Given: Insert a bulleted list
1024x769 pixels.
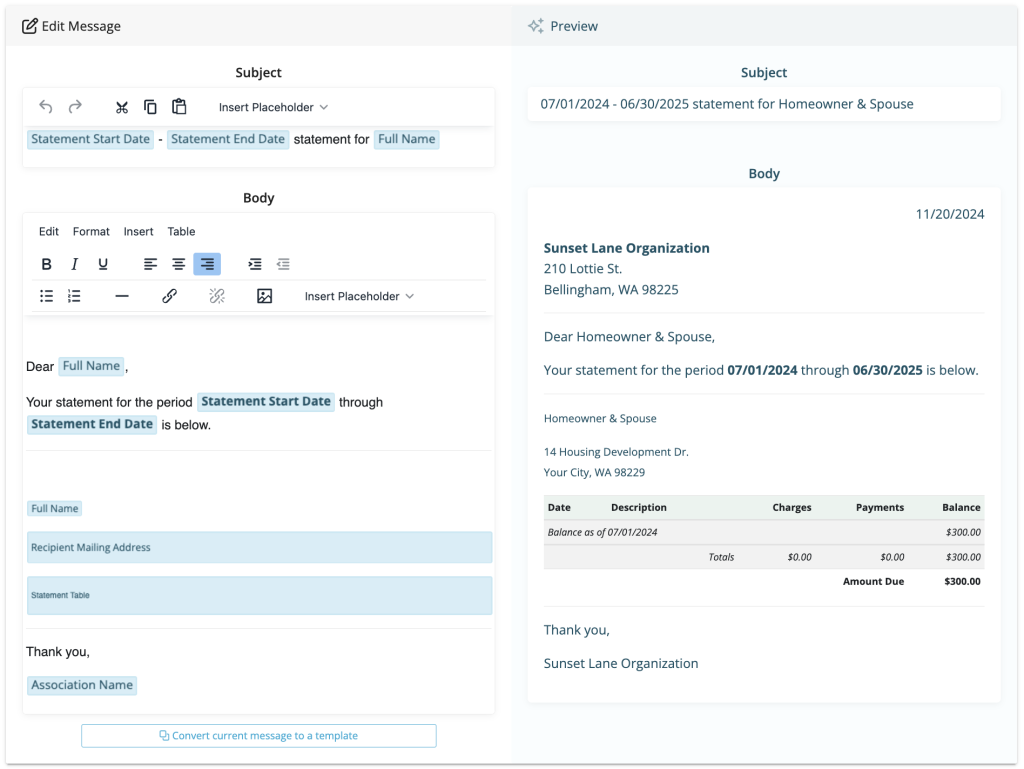Looking at the screenshot, I should pyautogui.click(x=46, y=295).
